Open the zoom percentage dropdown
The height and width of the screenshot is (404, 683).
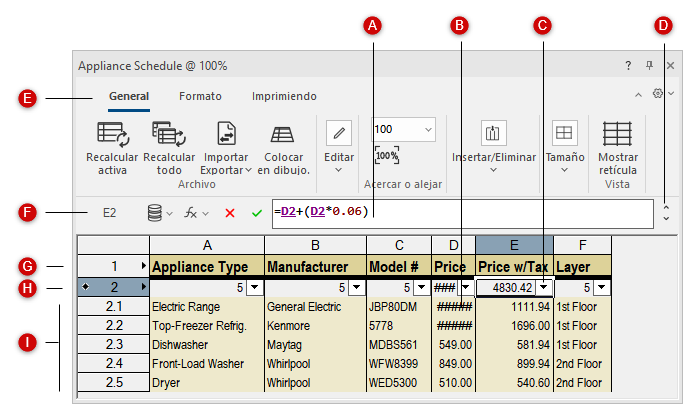[428, 129]
